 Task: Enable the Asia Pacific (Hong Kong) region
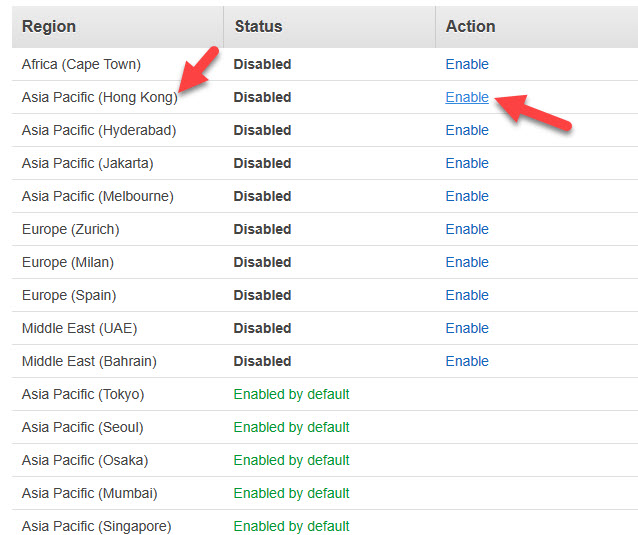pyautogui.click(x=467, y=97)
